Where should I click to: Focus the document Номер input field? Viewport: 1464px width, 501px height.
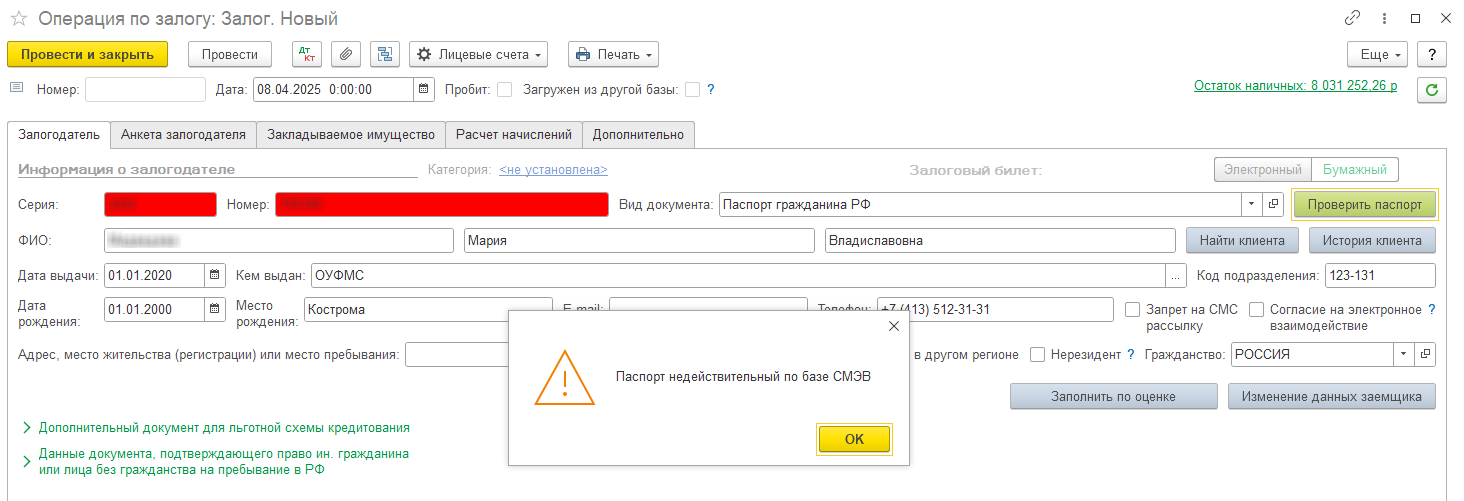click(x=145, y=89)
